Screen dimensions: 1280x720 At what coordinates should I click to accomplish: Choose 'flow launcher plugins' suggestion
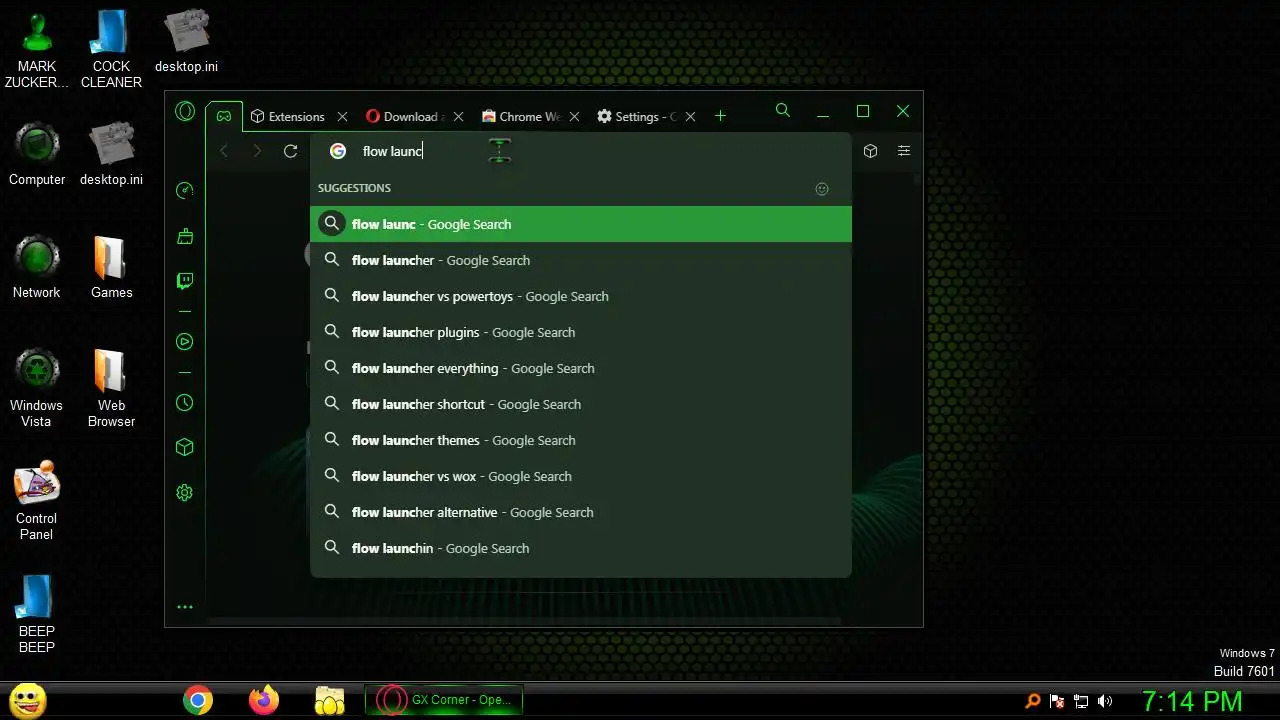tap(581, 332)
